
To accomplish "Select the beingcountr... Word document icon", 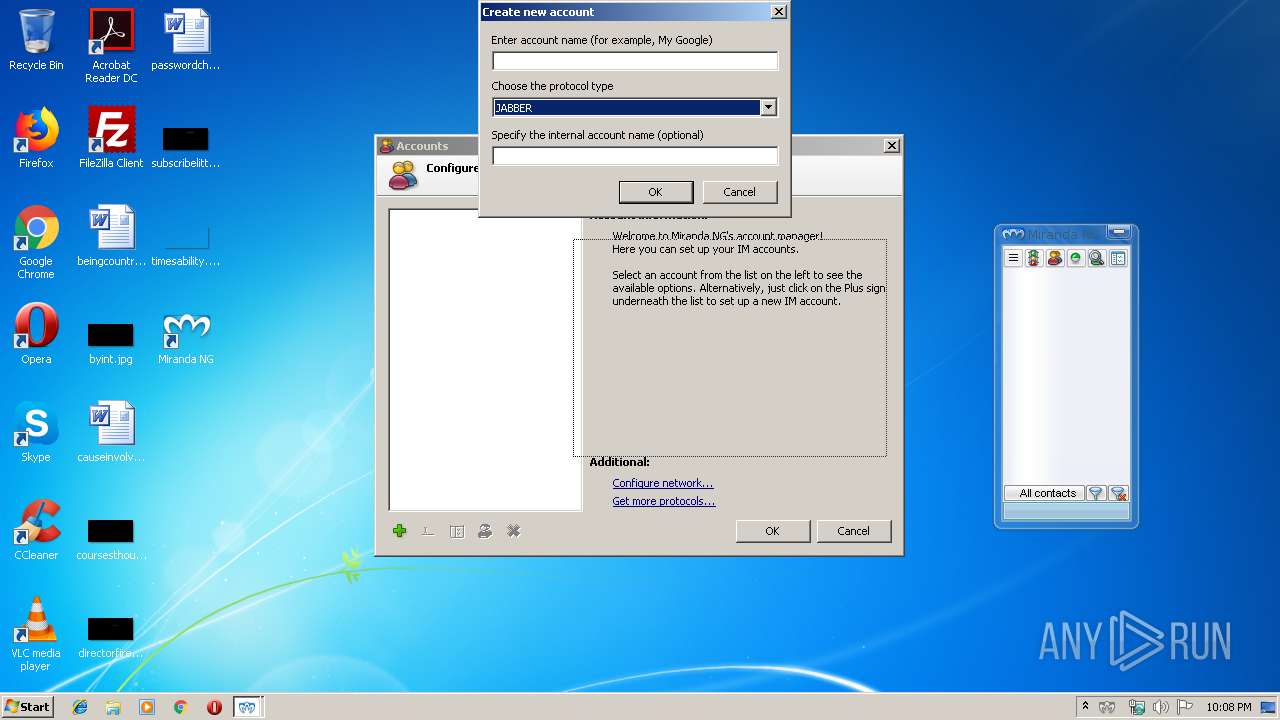I will pyautogui.click(x=111, y=236).
